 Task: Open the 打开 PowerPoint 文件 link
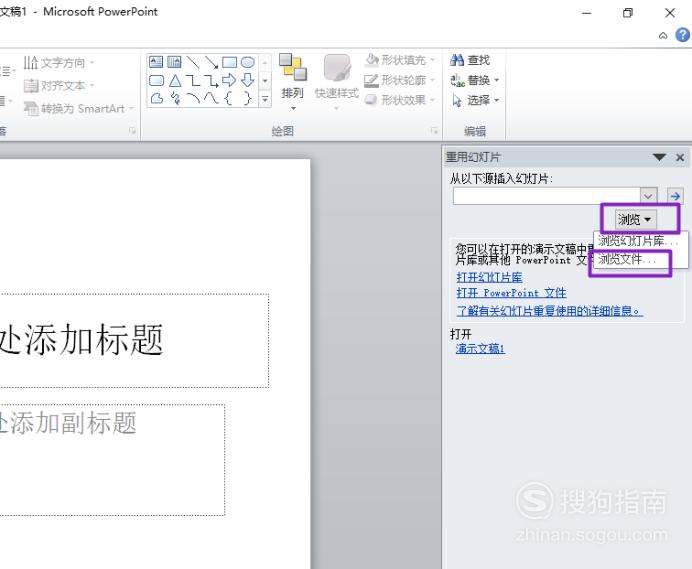pyautogui.click(x=511, y=293)
